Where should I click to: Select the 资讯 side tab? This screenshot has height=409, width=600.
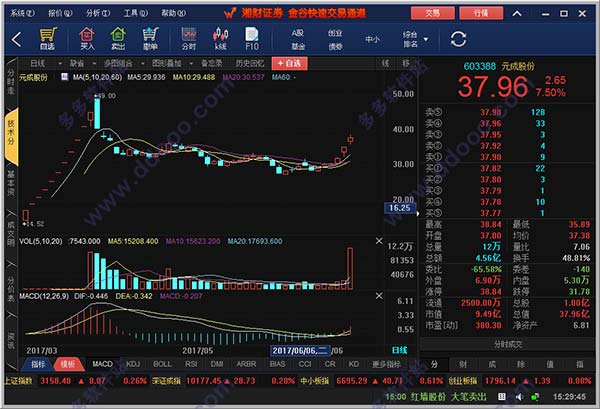(11, 340)
